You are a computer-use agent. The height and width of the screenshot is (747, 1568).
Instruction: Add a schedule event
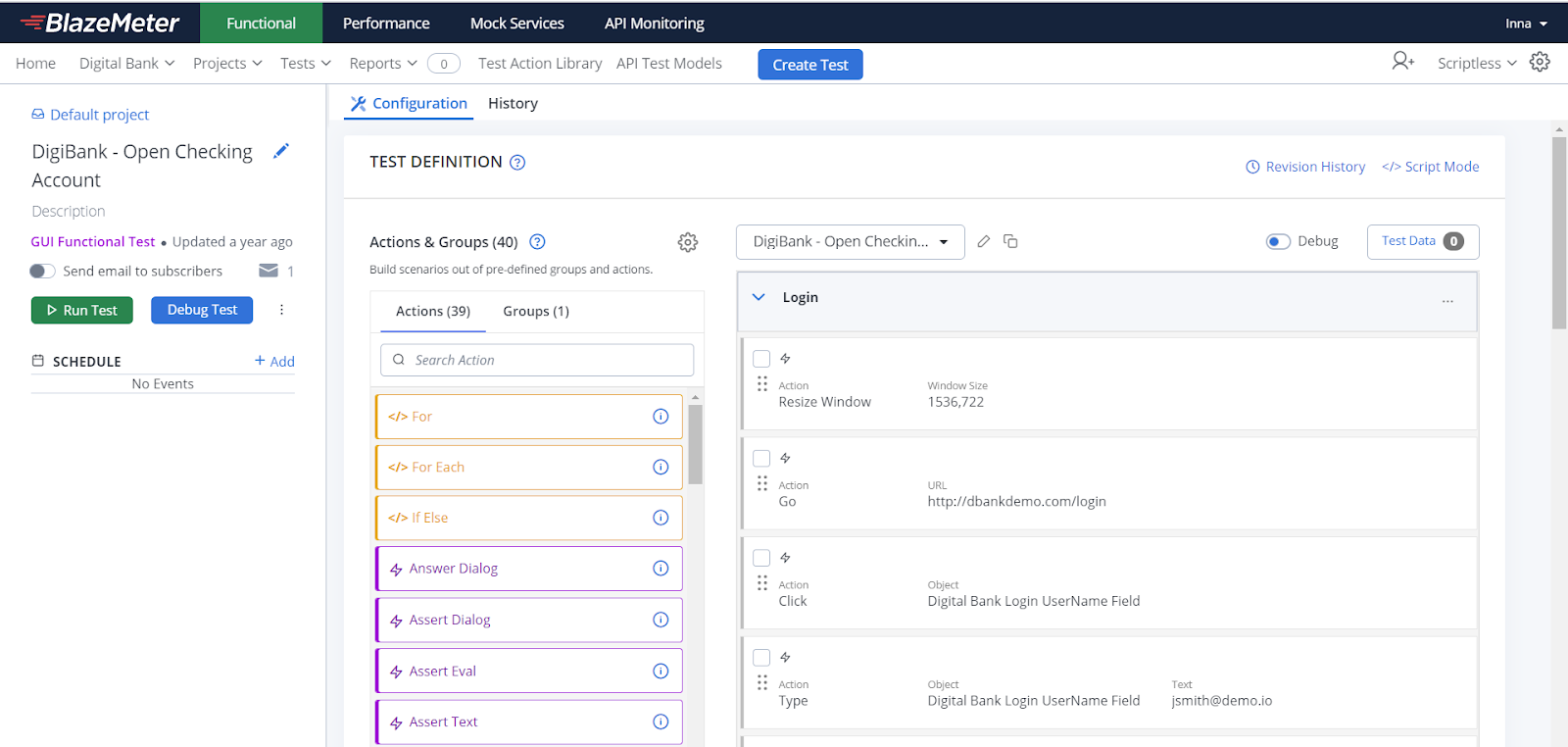(274, 362)
